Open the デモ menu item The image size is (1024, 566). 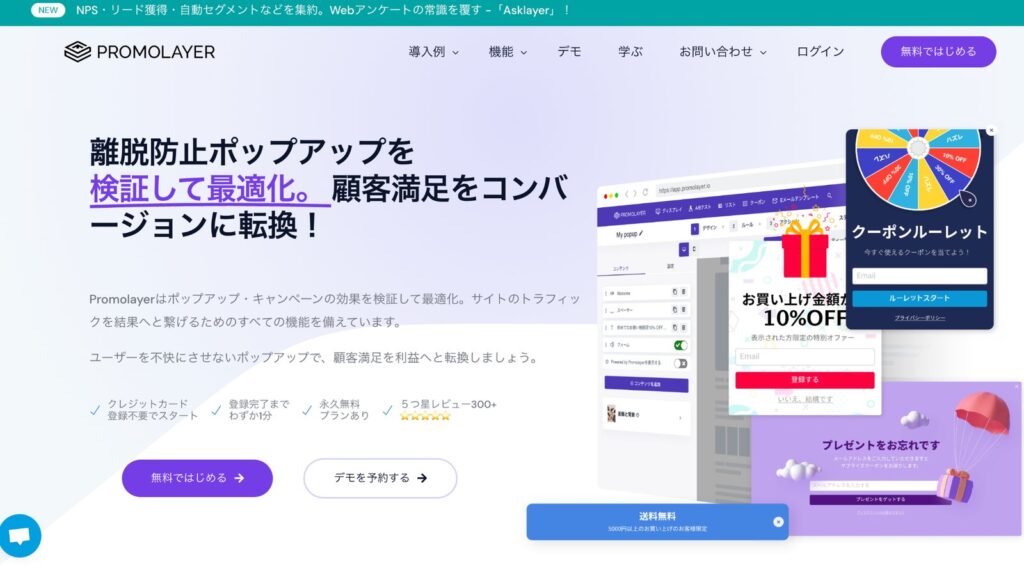pos(569,52)
